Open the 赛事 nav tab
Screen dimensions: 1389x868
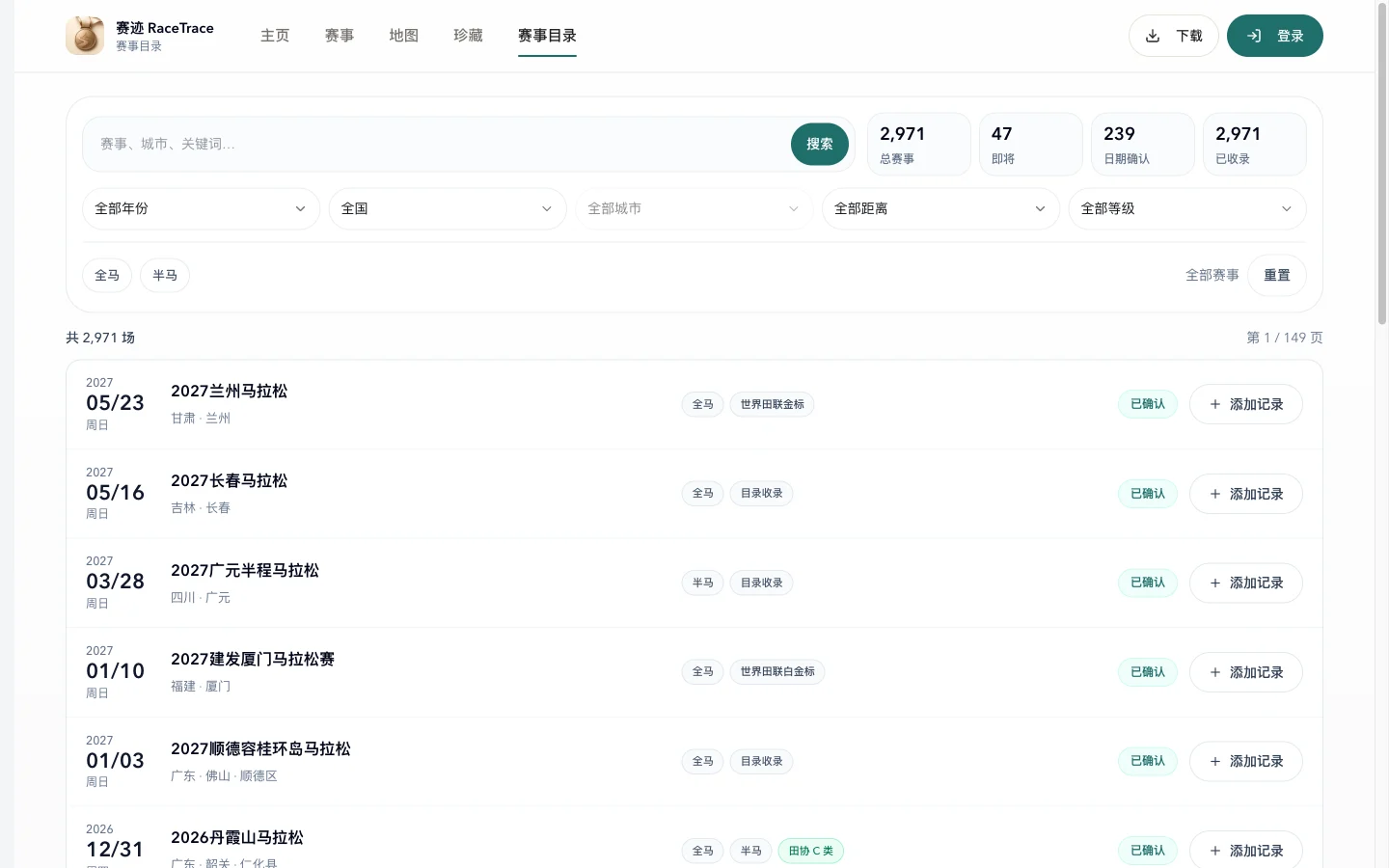tap(340, 36)
